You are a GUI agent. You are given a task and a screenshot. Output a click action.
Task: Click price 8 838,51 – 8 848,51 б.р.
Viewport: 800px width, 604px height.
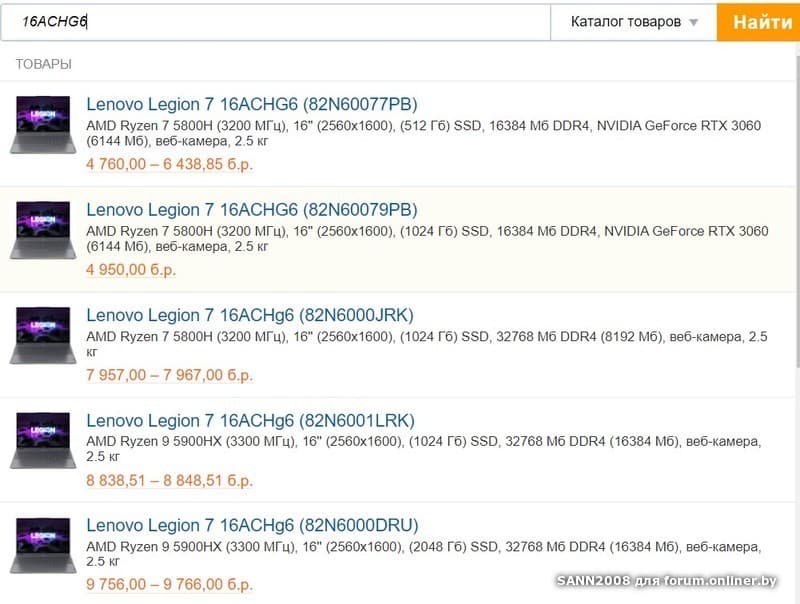click(169, 481)
